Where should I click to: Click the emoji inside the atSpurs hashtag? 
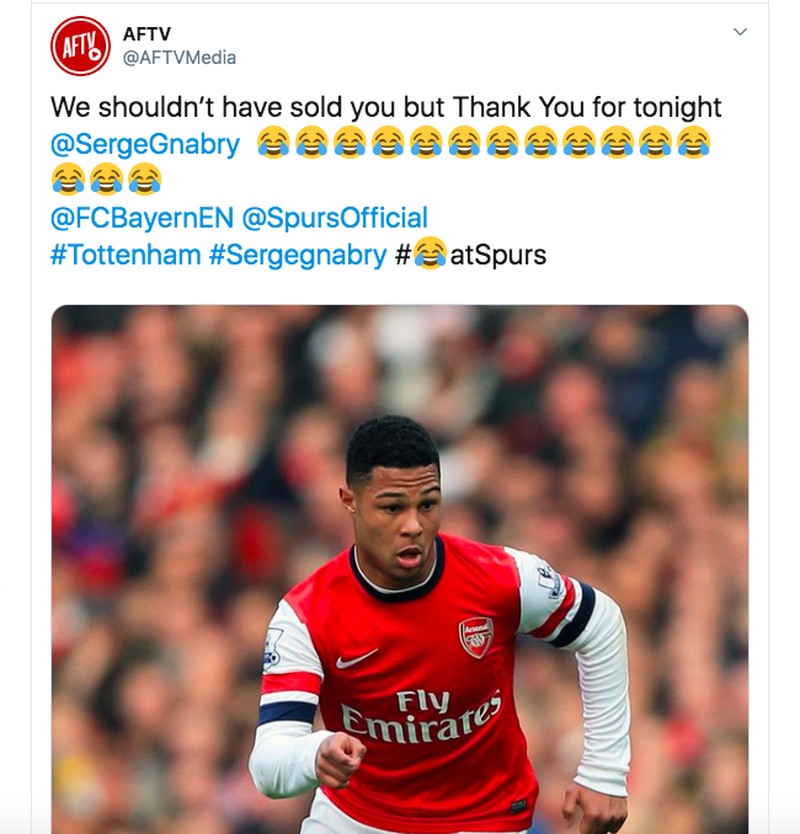430,254
